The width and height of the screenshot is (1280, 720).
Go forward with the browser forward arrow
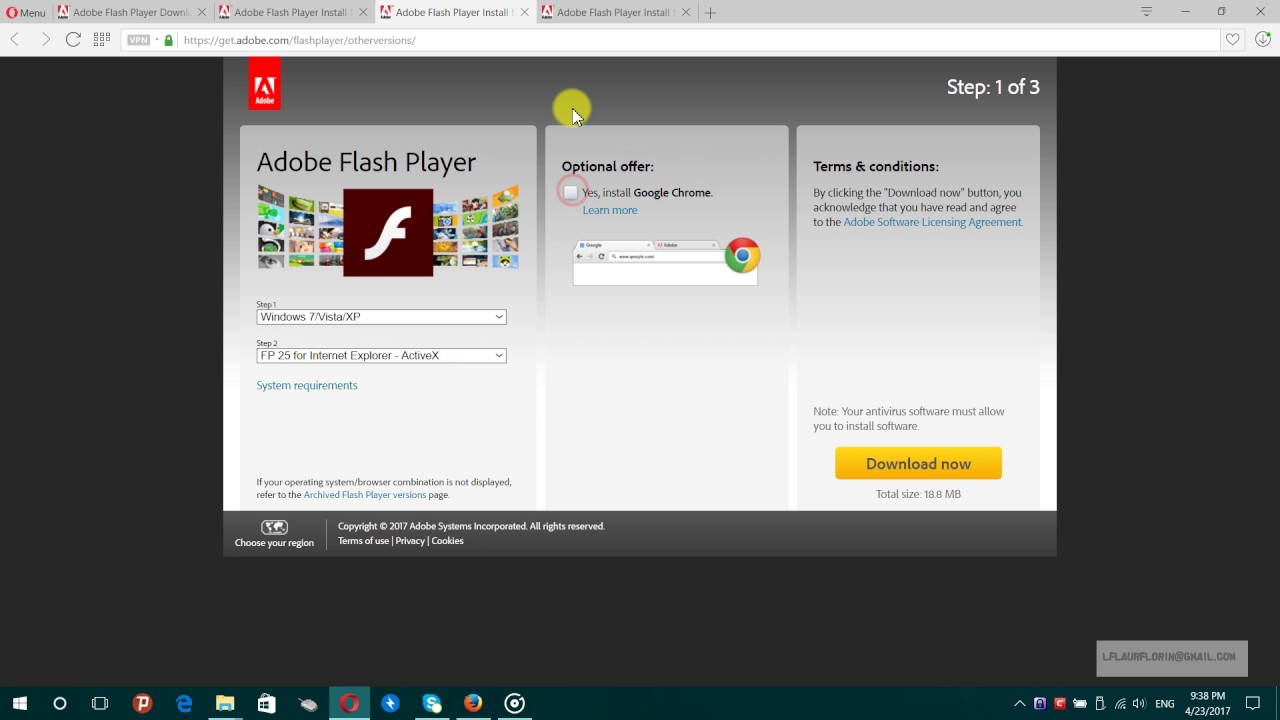[x=45, y=40]
